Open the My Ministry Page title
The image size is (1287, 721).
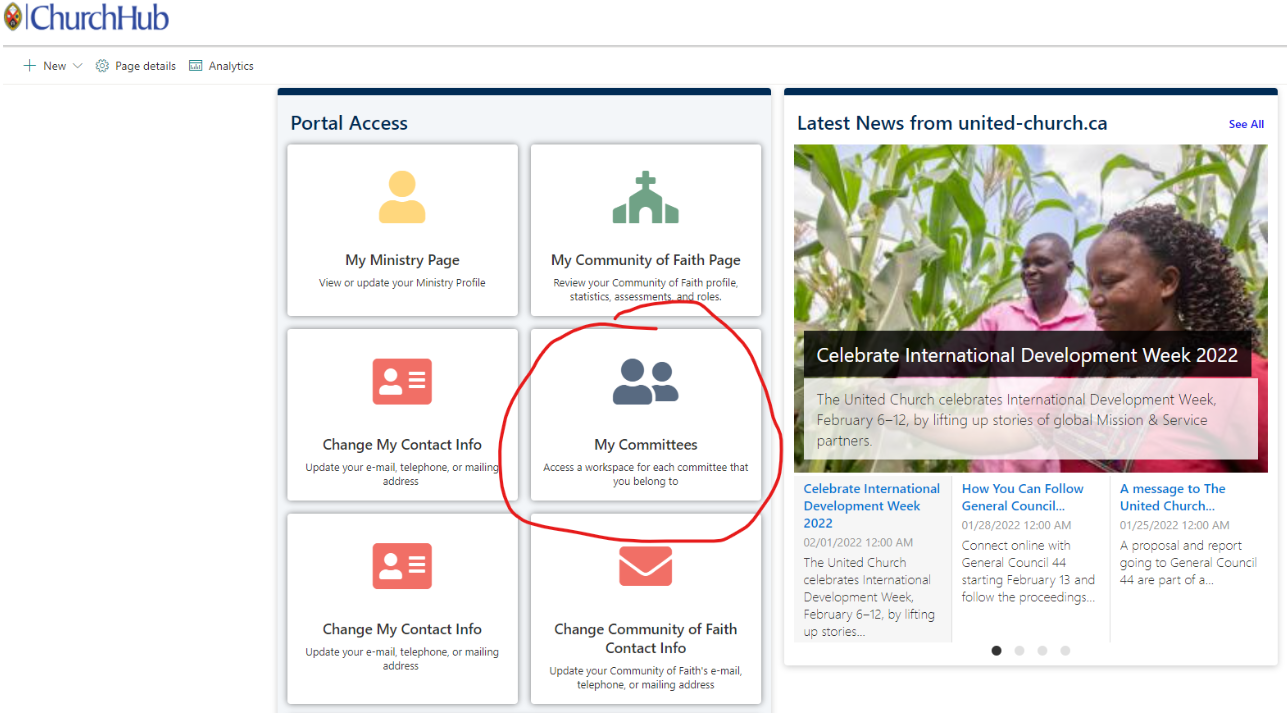click(402, 260)
